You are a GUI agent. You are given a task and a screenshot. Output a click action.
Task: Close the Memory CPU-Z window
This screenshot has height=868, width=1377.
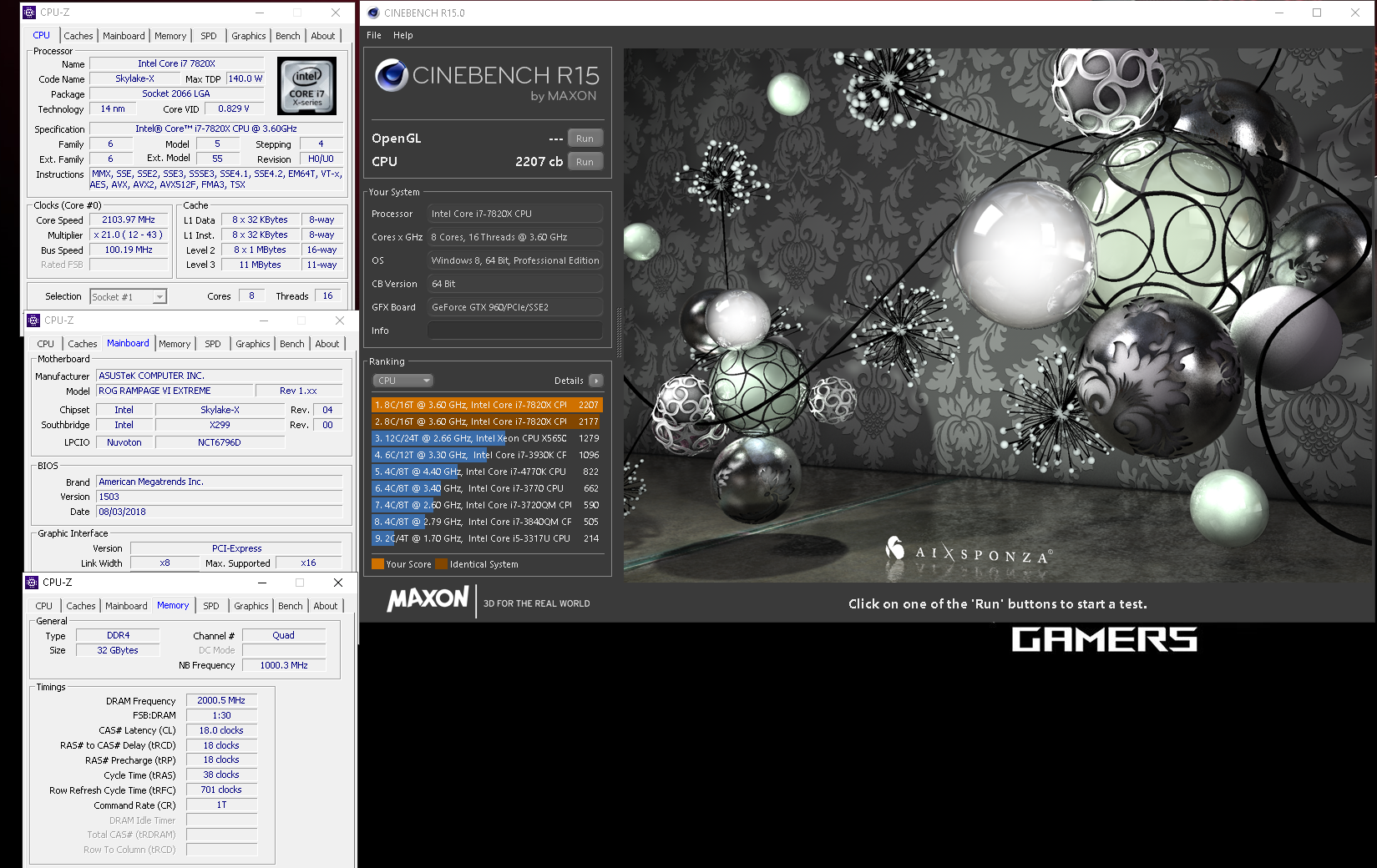click(338, 583)
